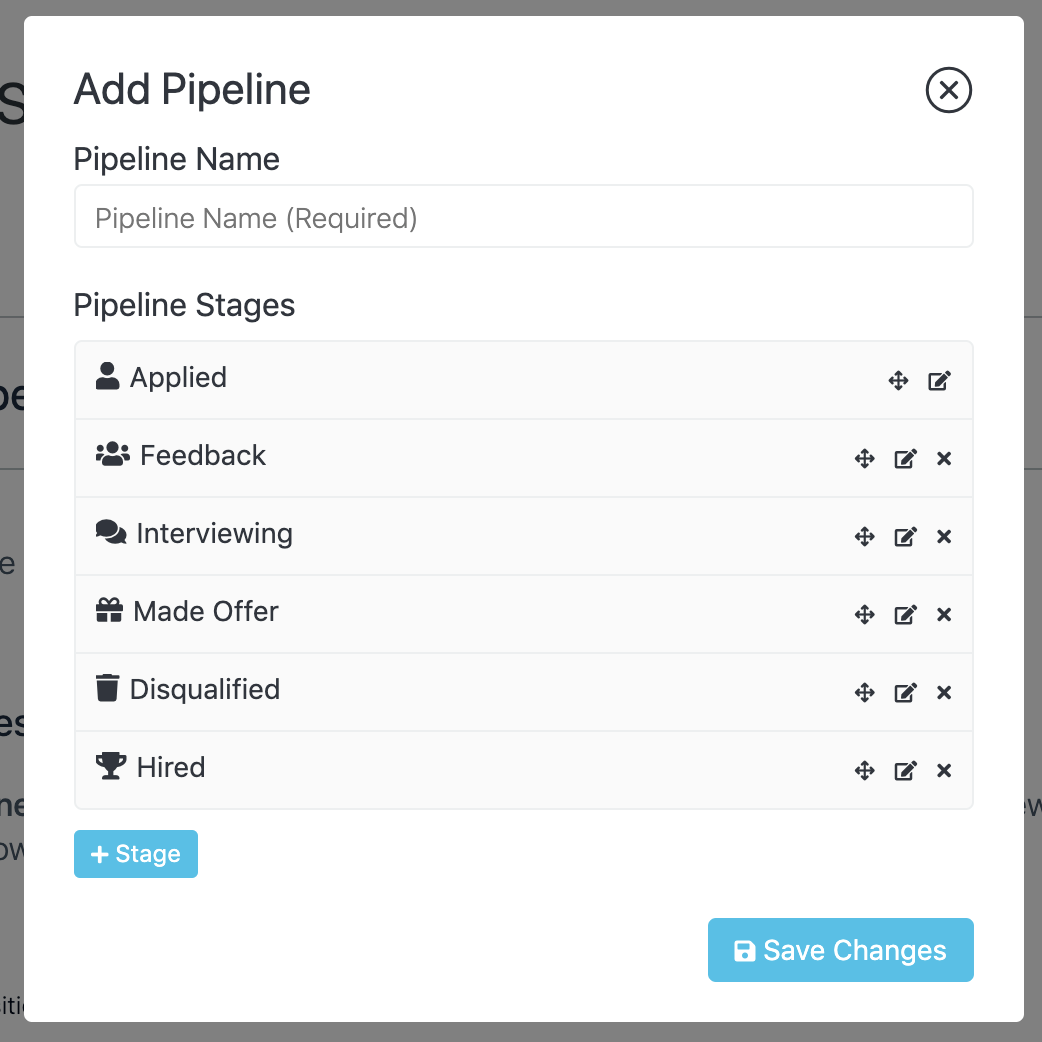Click the move handle on Disqualified stage
The image size is (1042, 1042).
865,693
